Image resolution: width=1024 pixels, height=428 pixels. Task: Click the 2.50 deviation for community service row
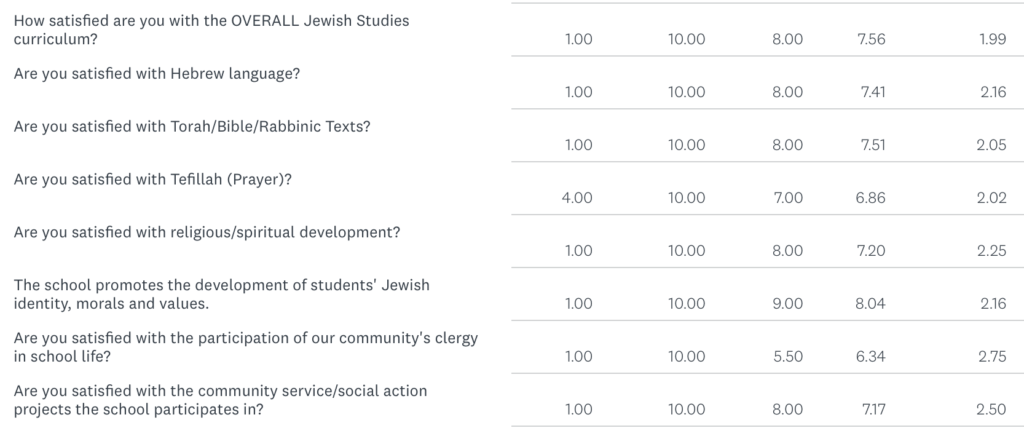pyautogui.click(x=991, y=410)
